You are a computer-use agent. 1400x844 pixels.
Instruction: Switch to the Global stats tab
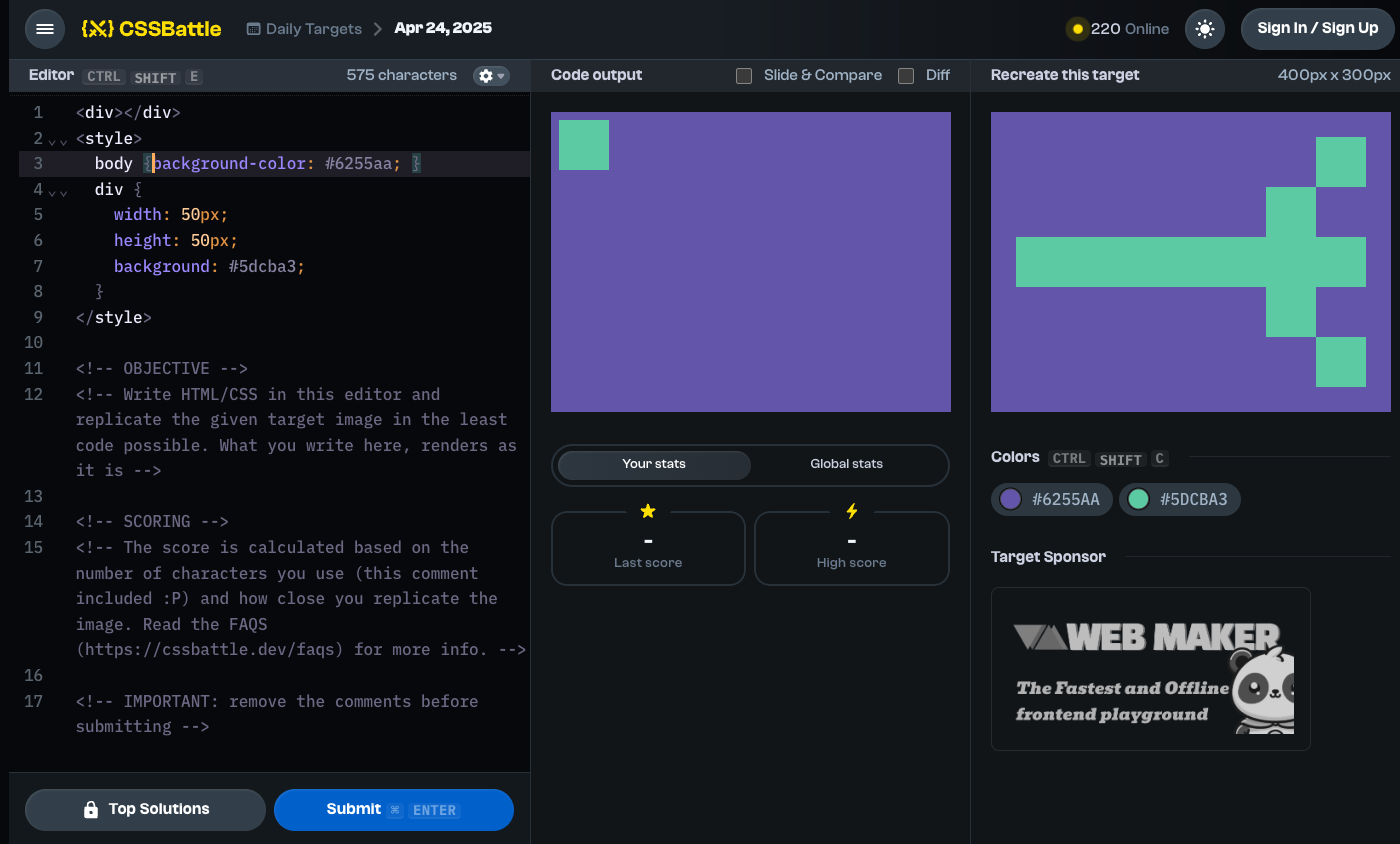pos(846,464)
